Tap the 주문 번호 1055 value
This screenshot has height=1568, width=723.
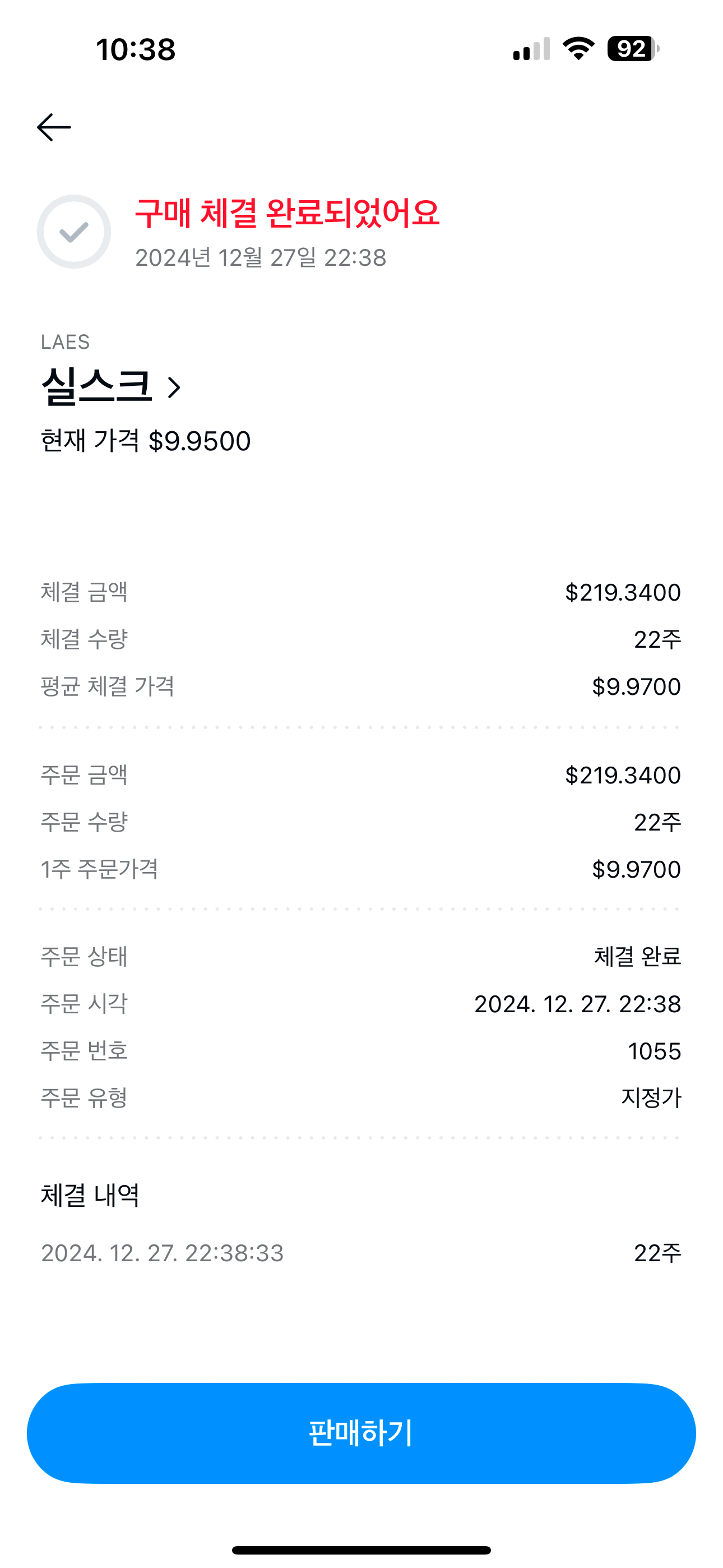coord(654,1051)
